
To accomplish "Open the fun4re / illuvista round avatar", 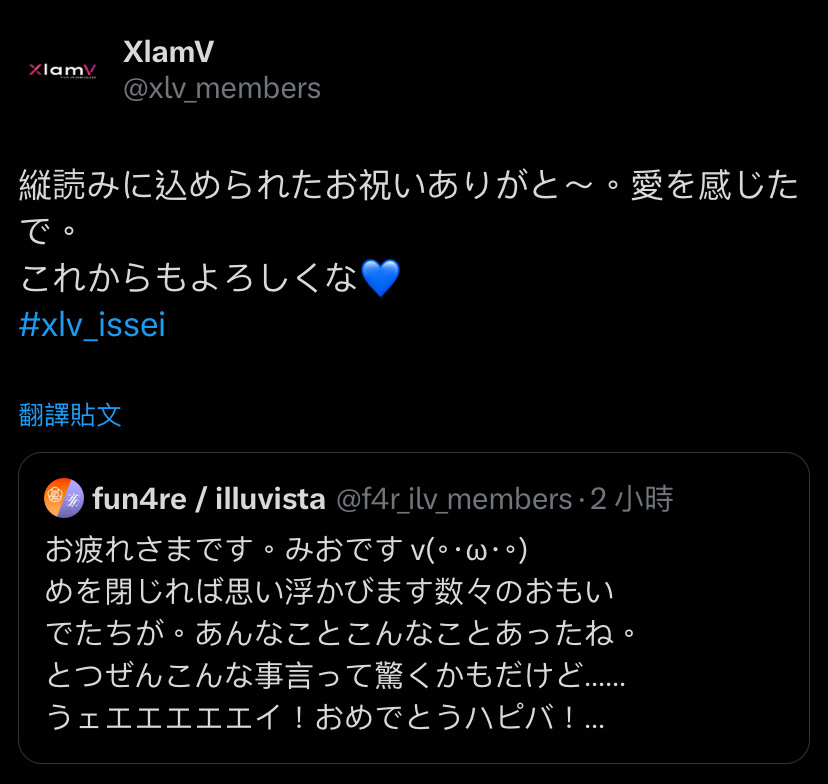I will click(x=64, y=498).
